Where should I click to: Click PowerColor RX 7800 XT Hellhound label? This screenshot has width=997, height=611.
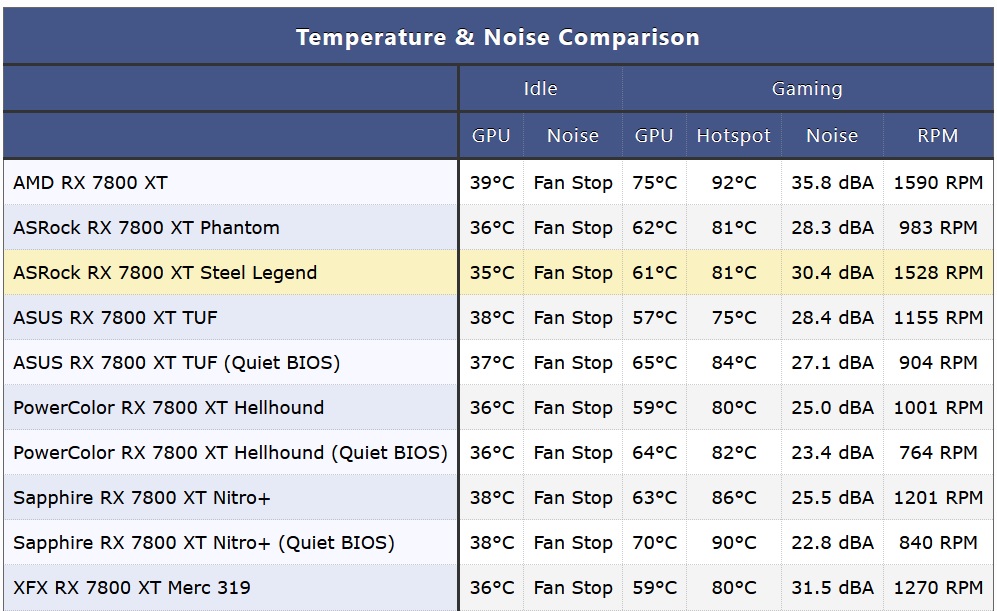point(168,408)
